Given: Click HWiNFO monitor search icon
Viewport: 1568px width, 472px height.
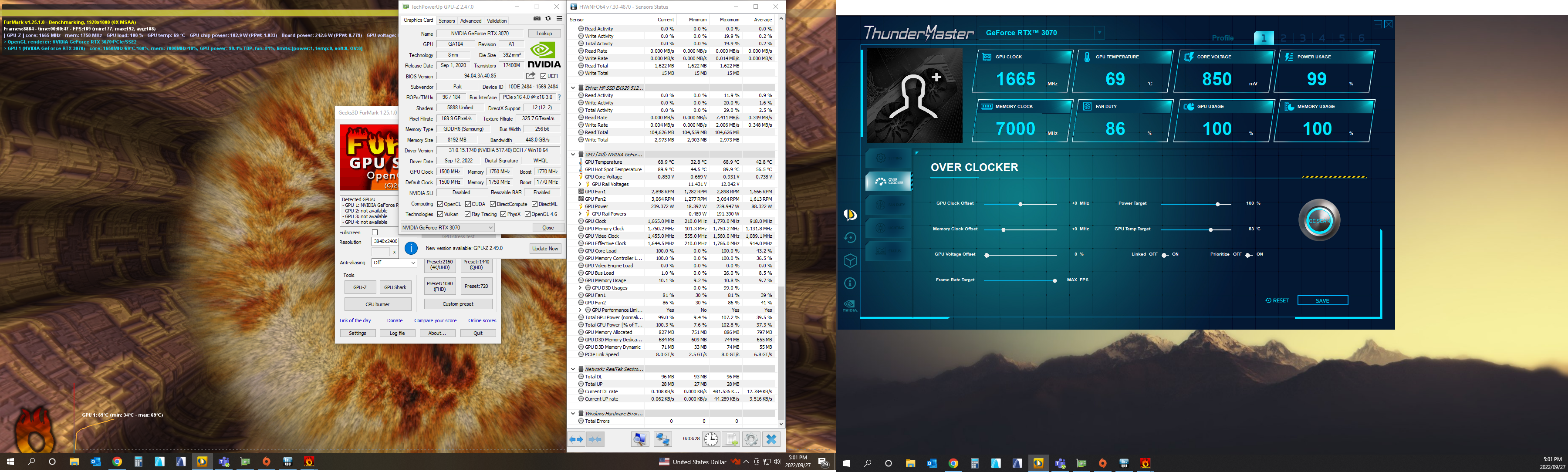Looking at the screenshot, I should (x=640, y=439).
